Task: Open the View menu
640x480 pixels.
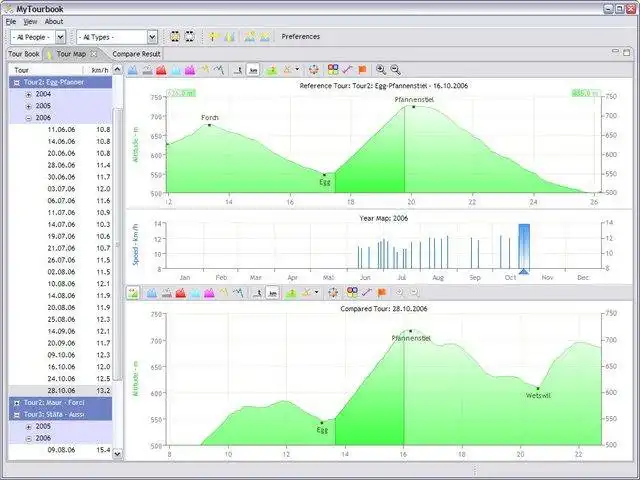Action: coord(30,22)
